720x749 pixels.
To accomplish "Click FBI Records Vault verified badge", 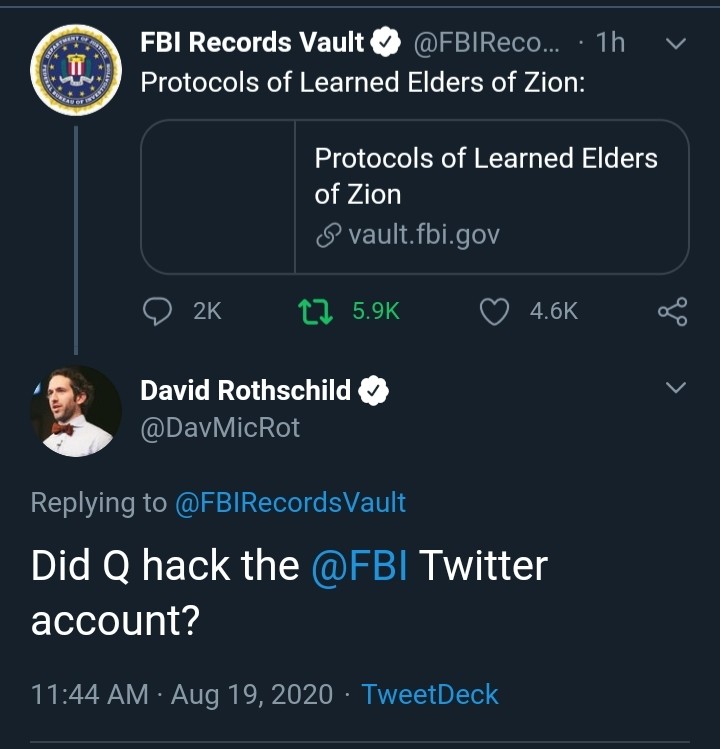I will tap(387, 43).
